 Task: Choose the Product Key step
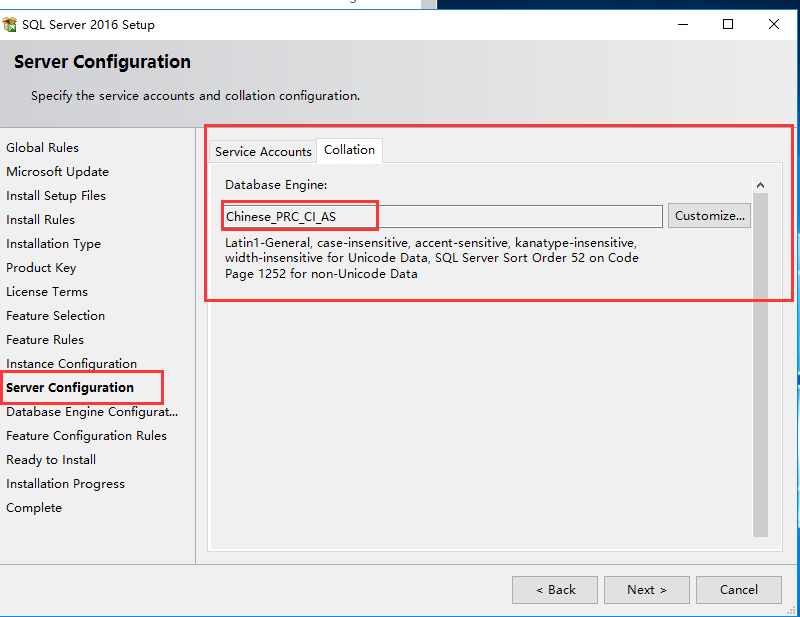[x=41, y=268]
